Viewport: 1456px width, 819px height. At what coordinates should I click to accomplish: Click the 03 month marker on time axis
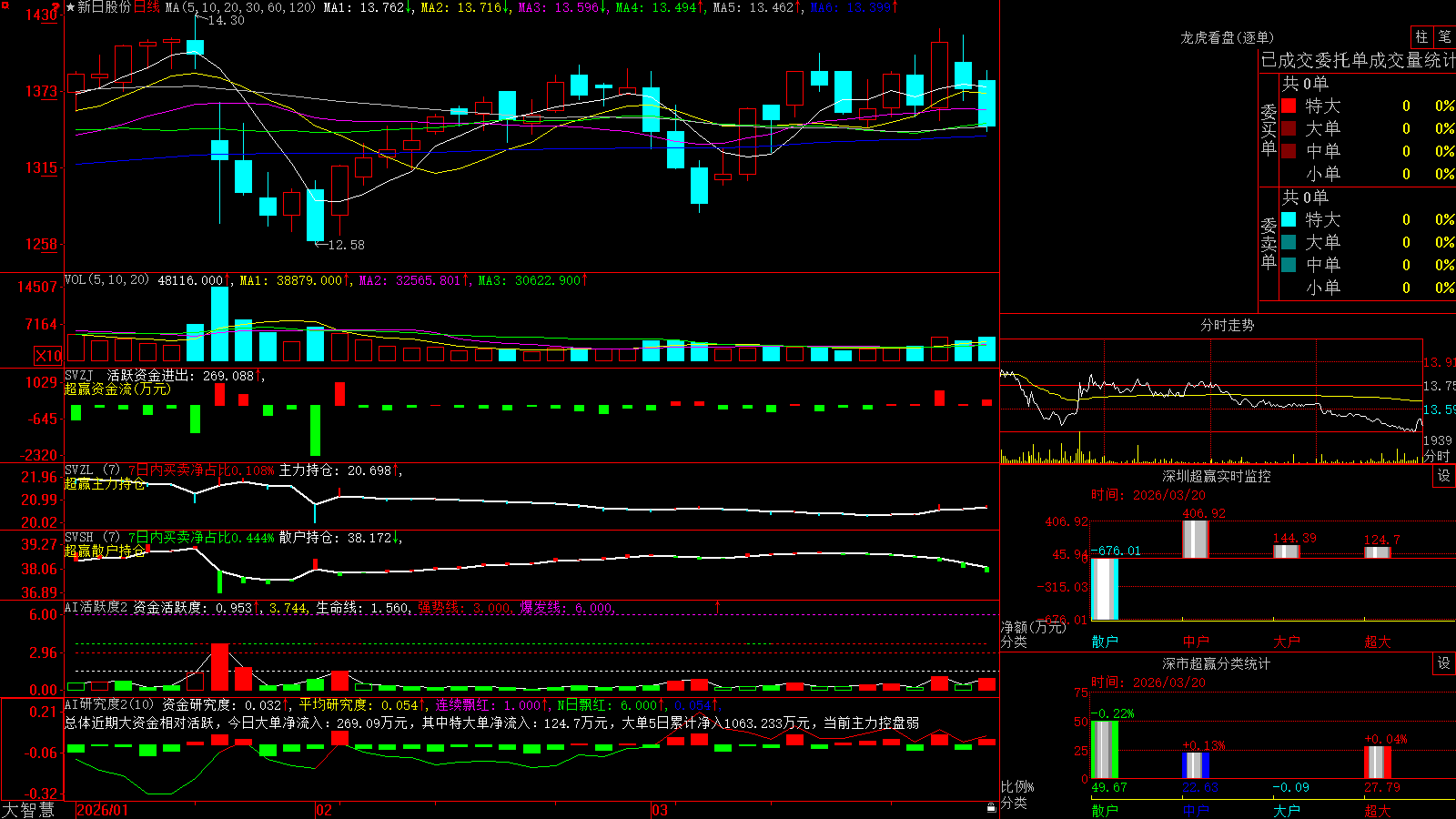coord(660,810)
